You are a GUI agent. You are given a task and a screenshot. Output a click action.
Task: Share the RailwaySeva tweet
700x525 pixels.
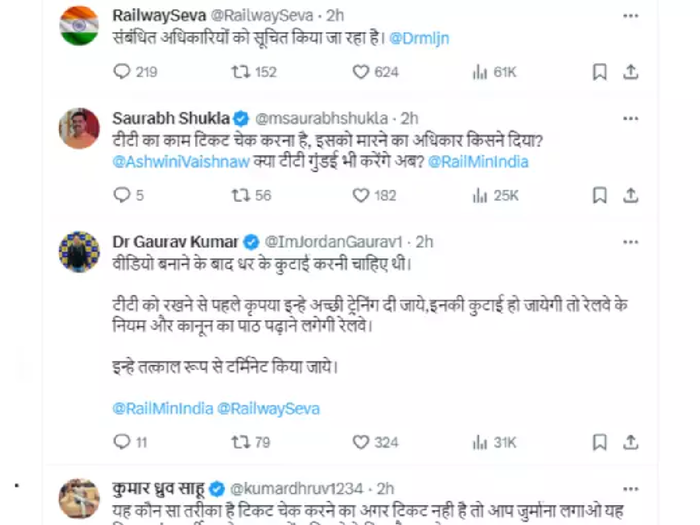pos(631,72)
